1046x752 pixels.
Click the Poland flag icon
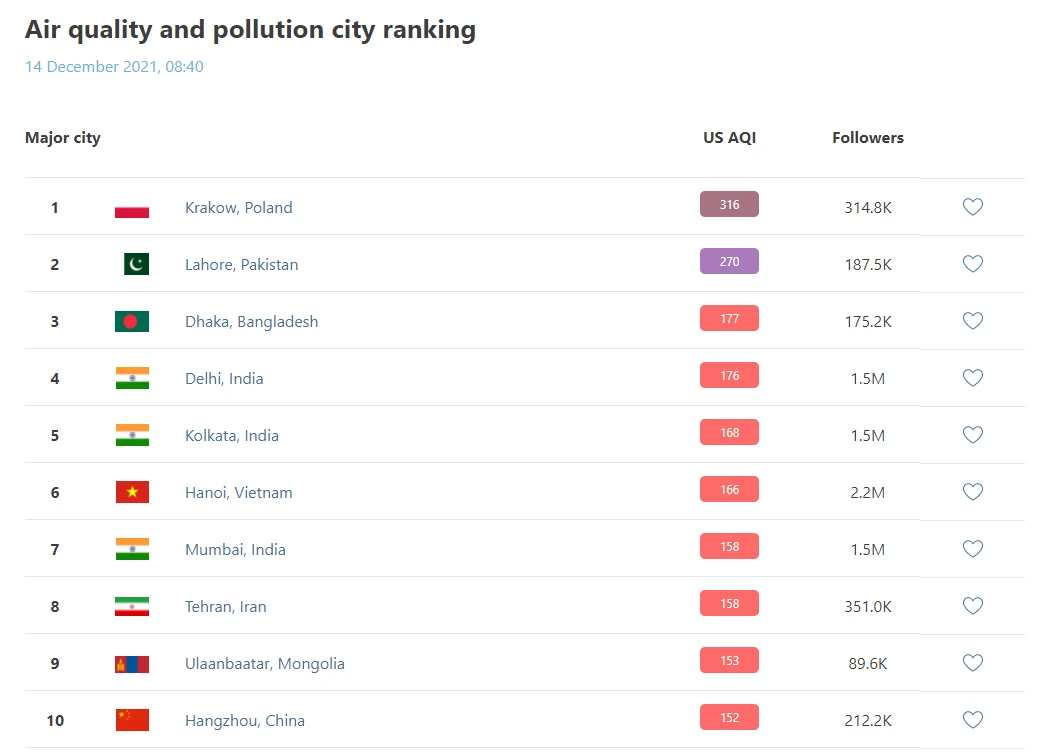click(x=132, y=208)
